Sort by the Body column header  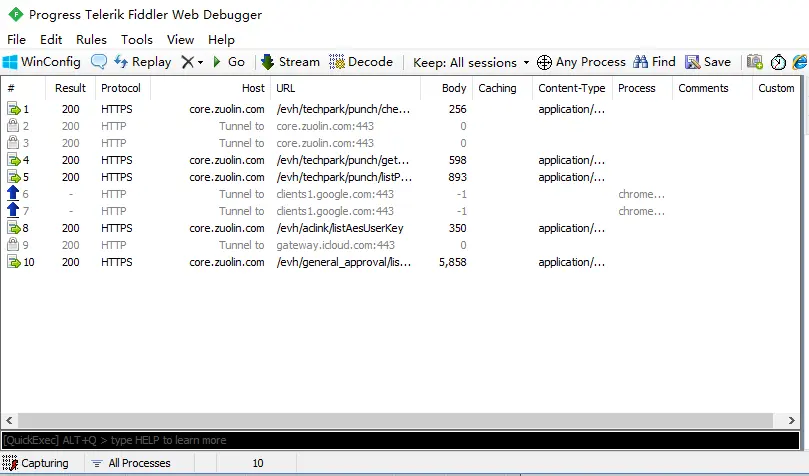click(x=447, y=88)
